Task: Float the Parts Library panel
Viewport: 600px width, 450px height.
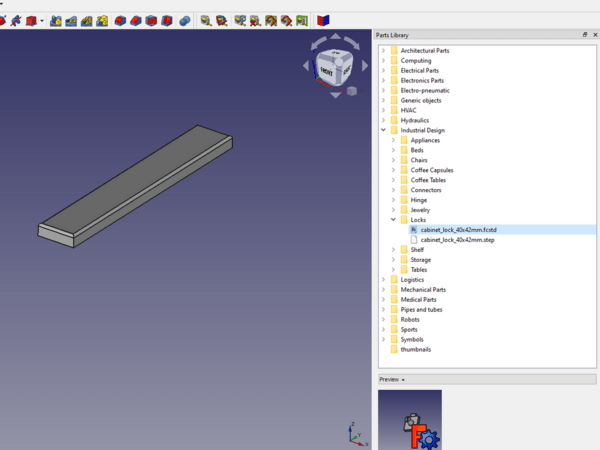Action: coord(585,35)
